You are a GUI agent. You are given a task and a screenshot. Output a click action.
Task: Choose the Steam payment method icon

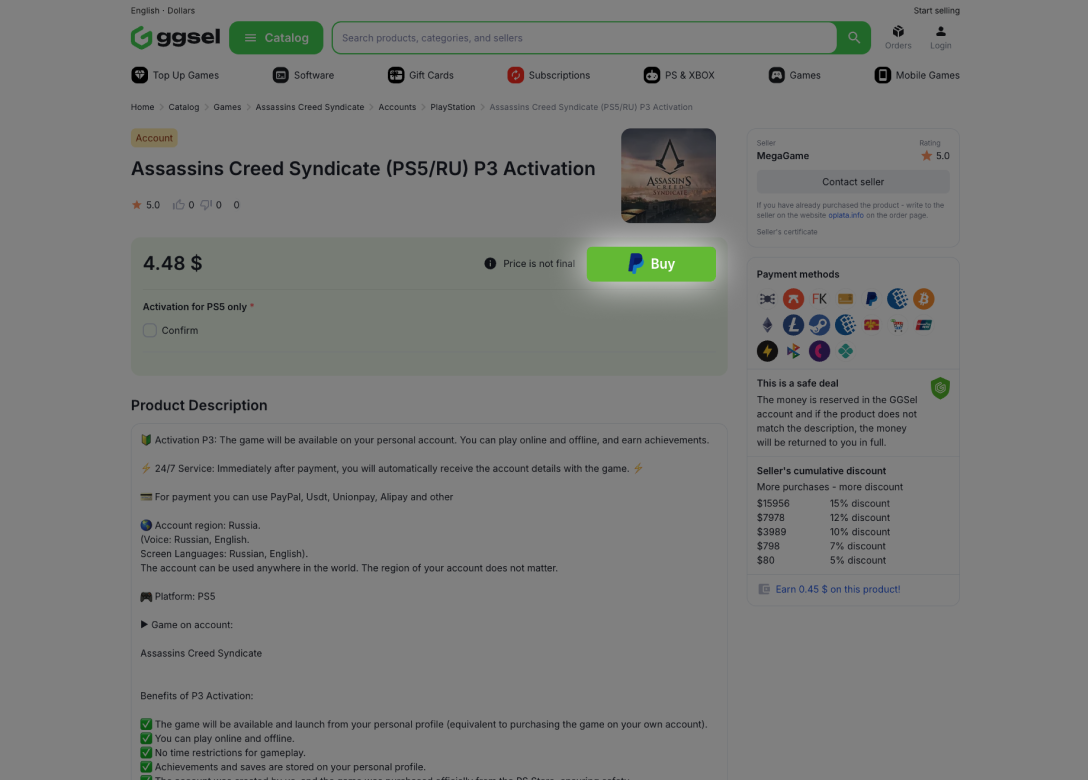819,325
